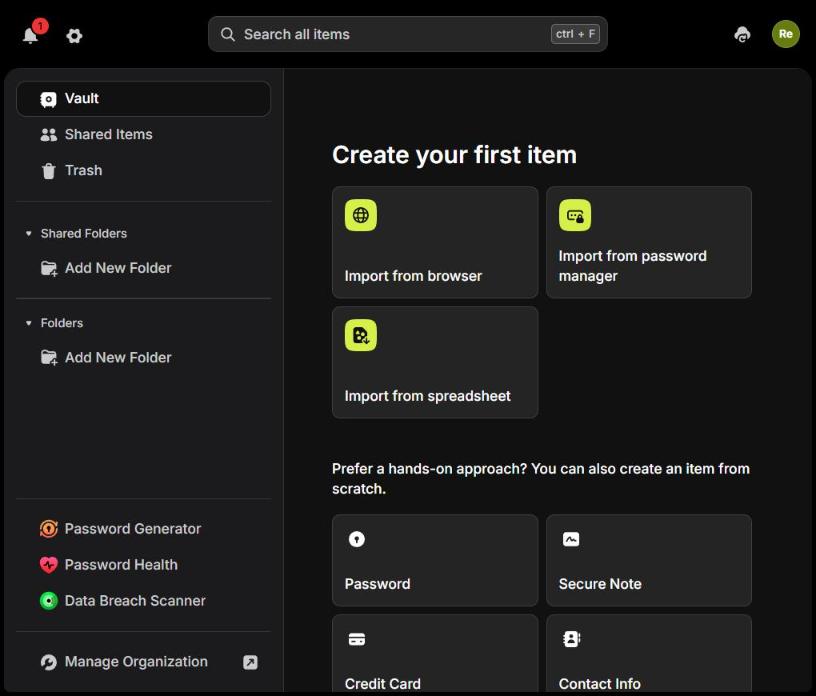Click the Data Breach Scanner green icon
The image size is (816, 696).
coord(49,601)
